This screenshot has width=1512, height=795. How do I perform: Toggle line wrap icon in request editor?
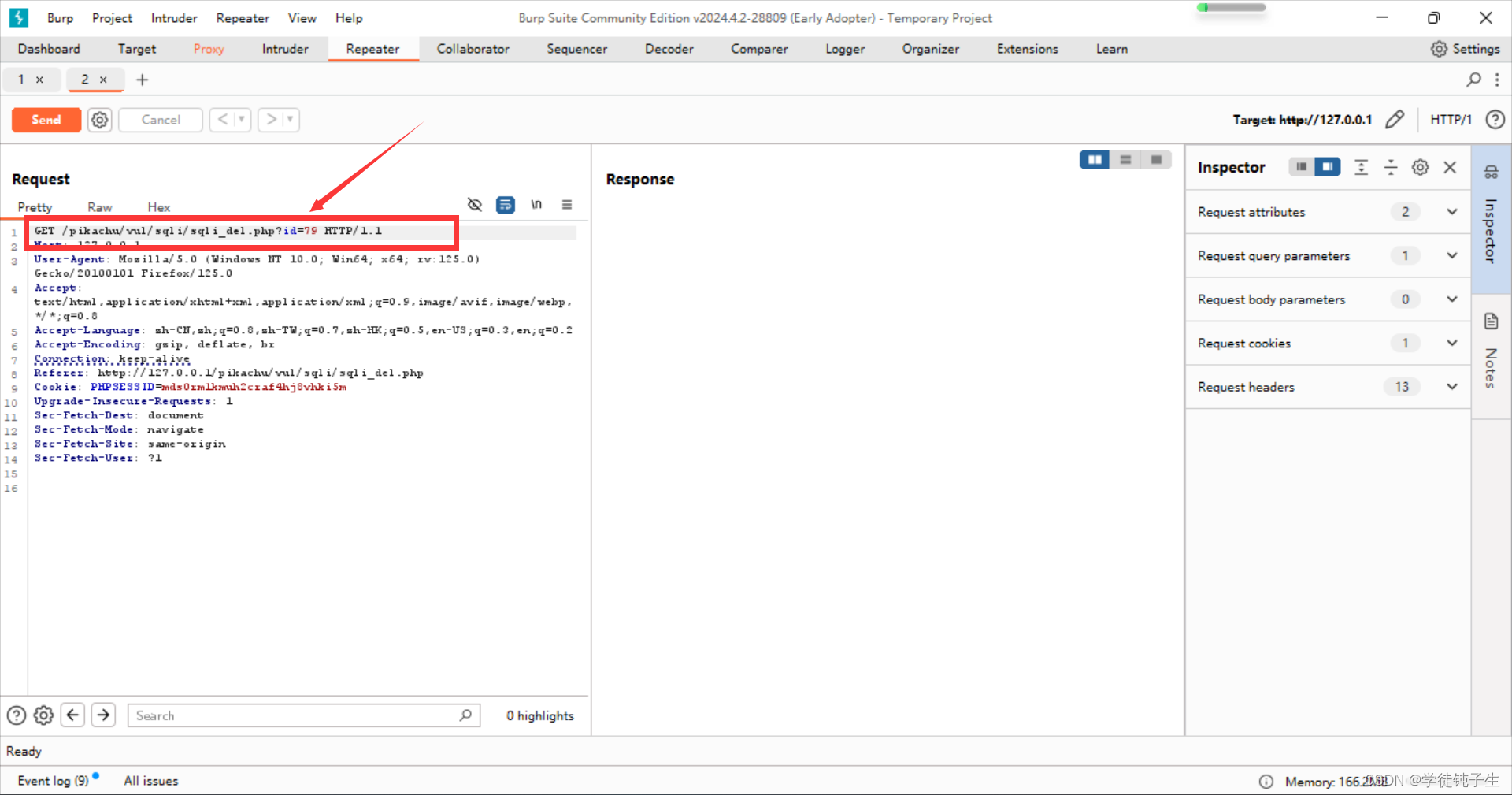click(x=505, y=205)
